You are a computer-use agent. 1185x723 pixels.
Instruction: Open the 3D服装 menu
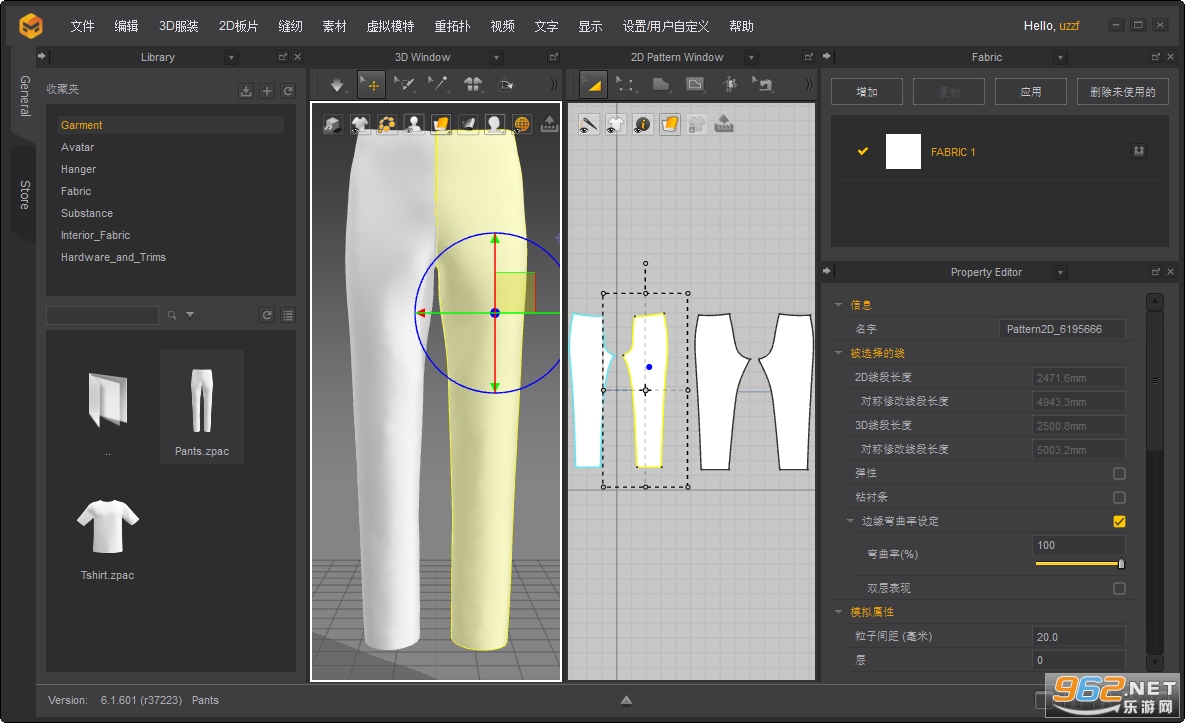click(178, 26)
